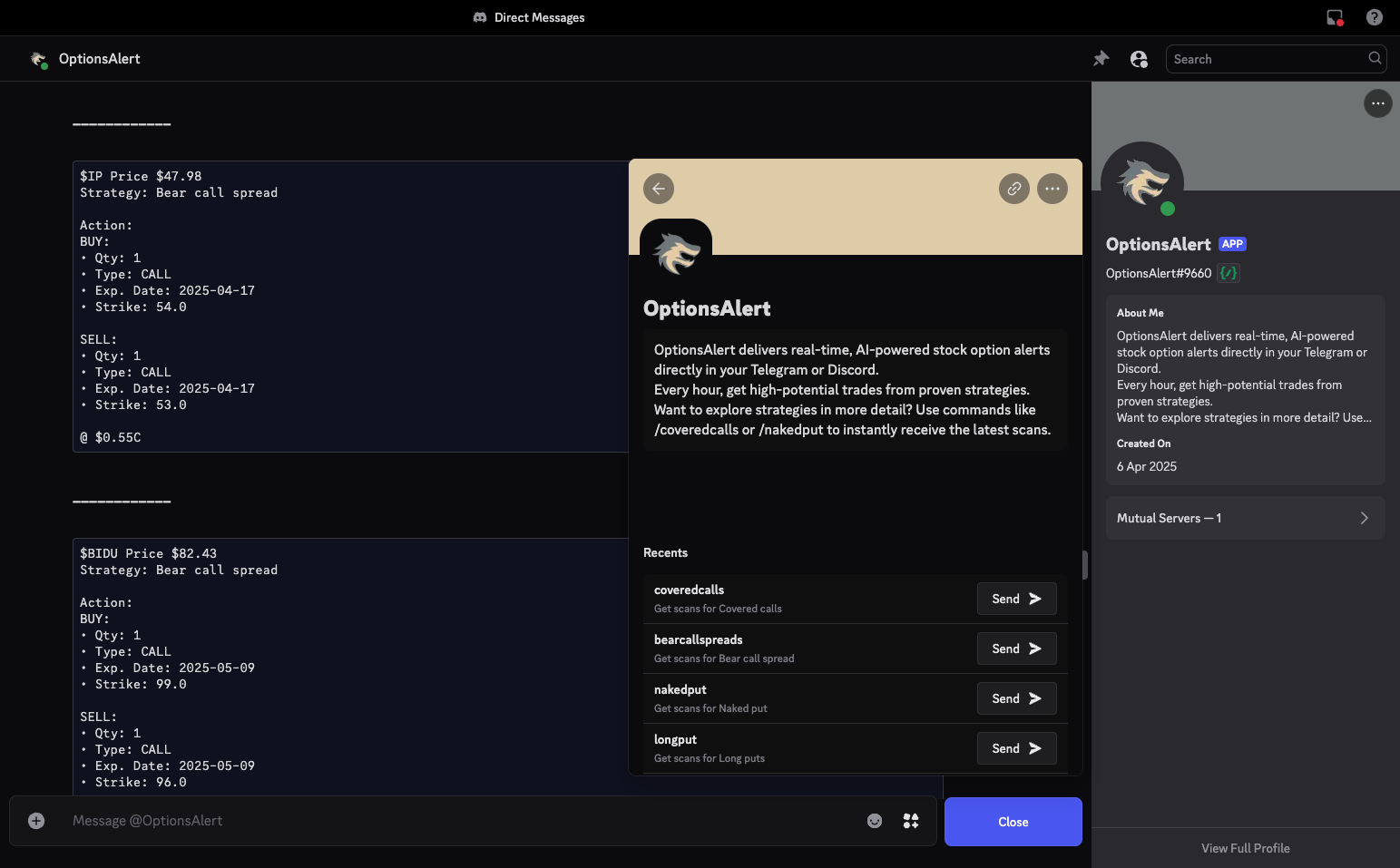Open the apps launcher icon in message bar

[911, 821]
